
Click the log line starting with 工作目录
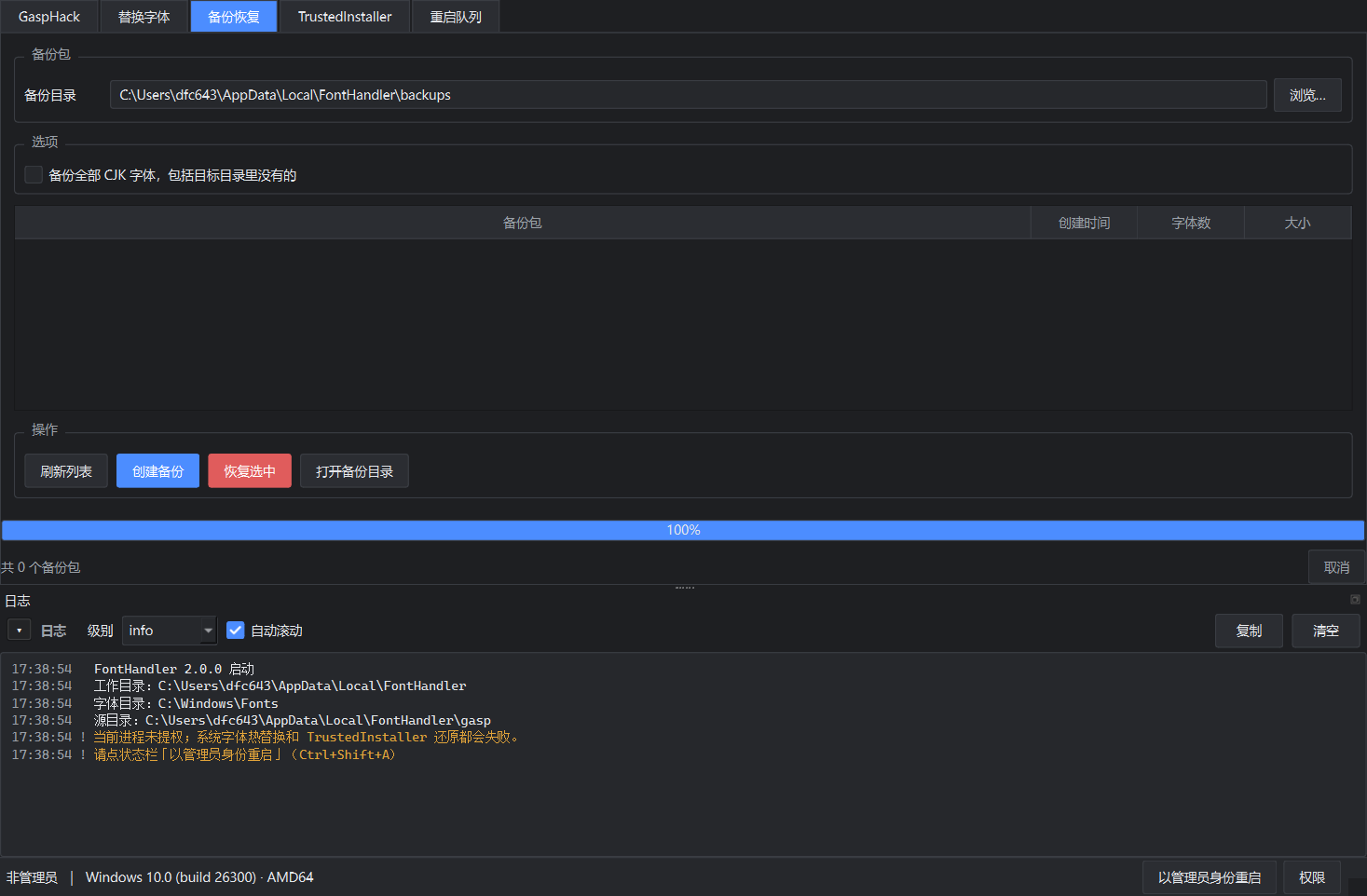pyautogui.click(x=280, y=686)
